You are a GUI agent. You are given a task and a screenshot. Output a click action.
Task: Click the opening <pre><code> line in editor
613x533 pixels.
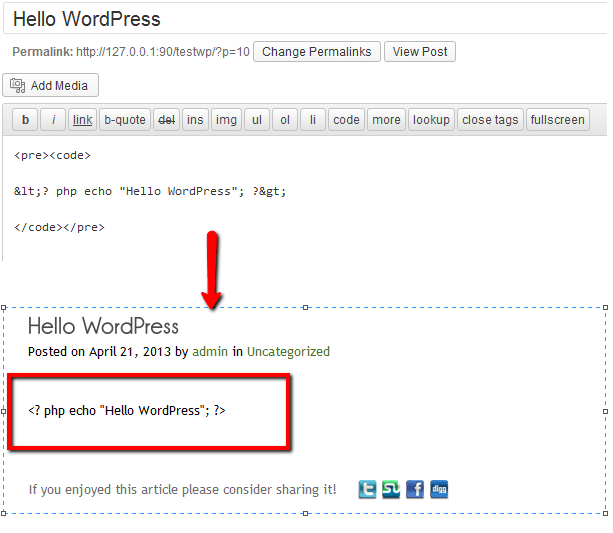point(52,156)
